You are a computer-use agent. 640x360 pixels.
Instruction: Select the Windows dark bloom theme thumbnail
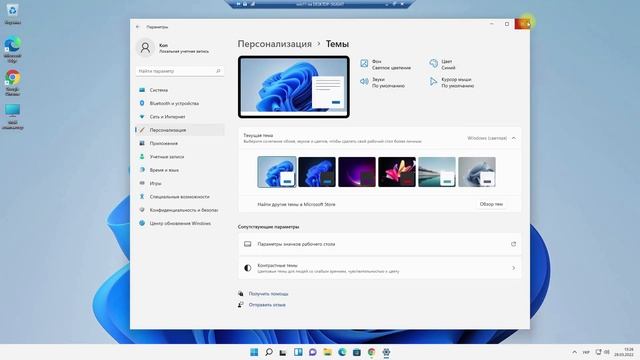pos(317,172)
